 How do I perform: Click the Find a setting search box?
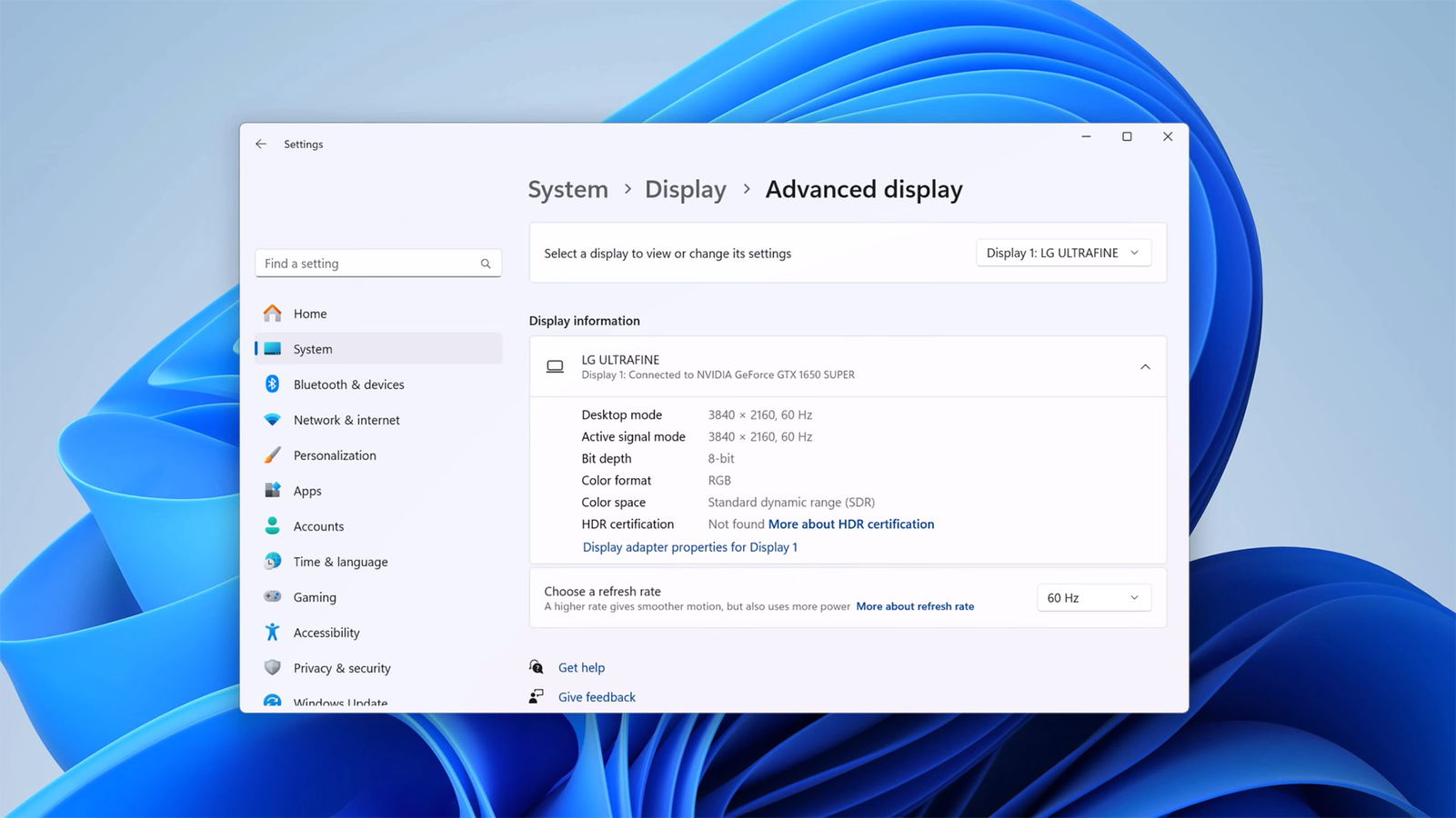pos(369,264)
